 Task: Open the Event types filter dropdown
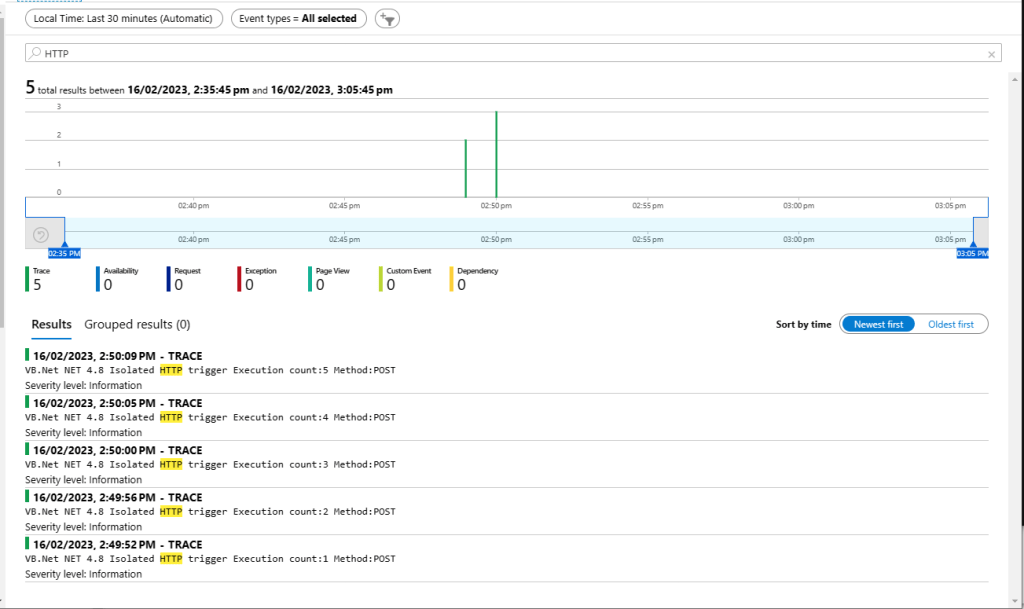pyautogui.click(x=298, y=19)
